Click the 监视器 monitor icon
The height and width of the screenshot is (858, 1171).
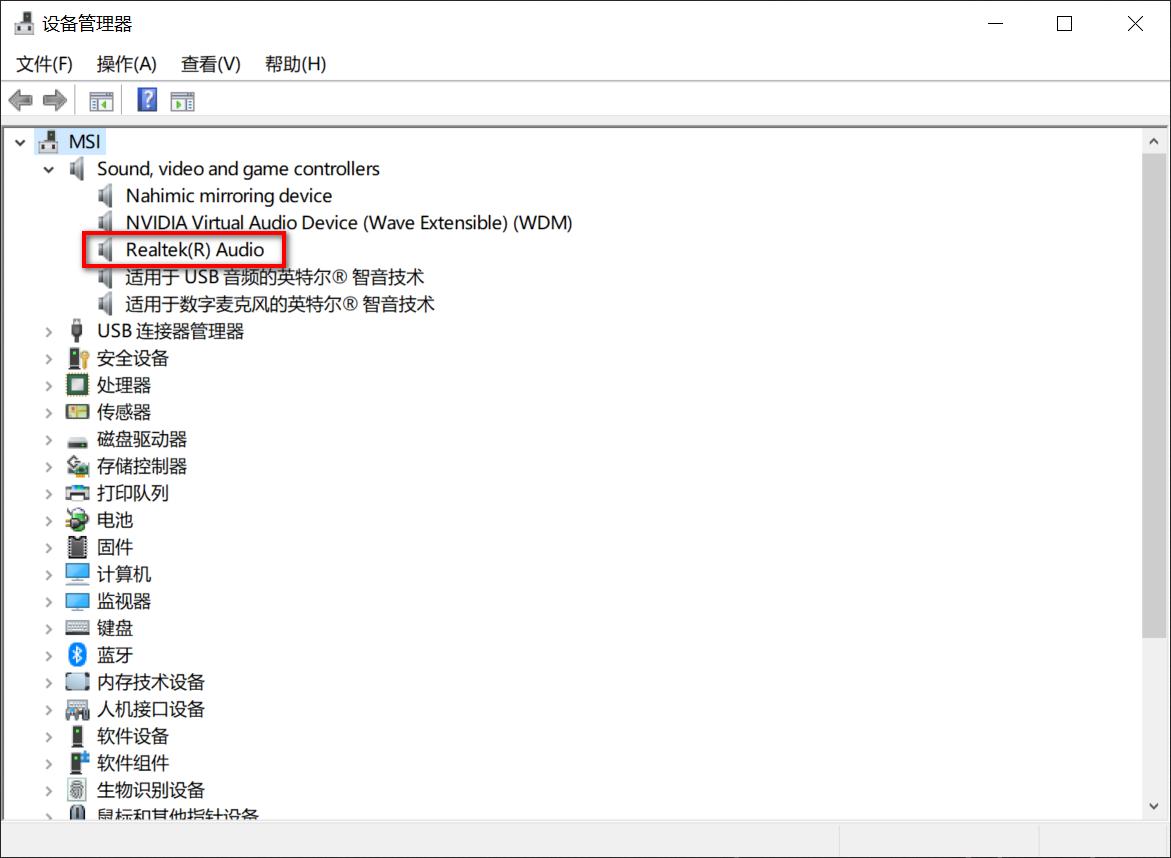76,601
